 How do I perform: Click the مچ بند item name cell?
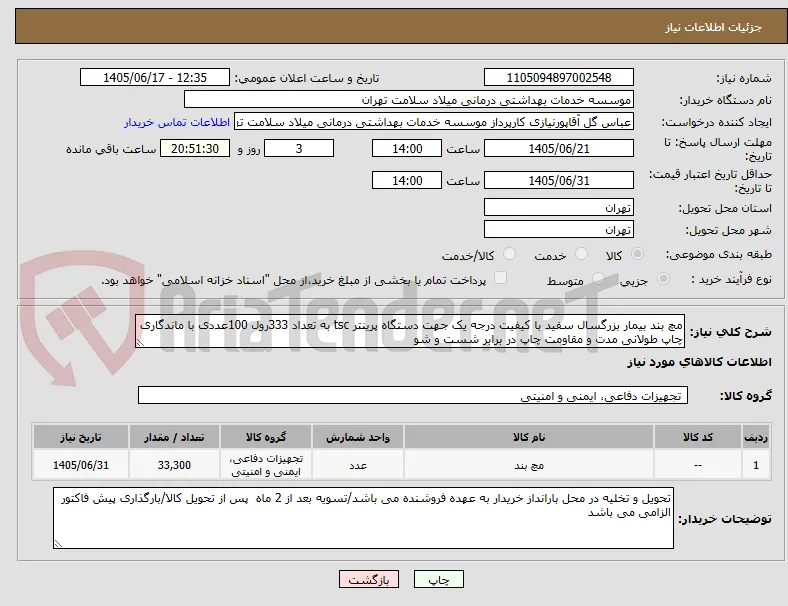click(x=529, y=465)
